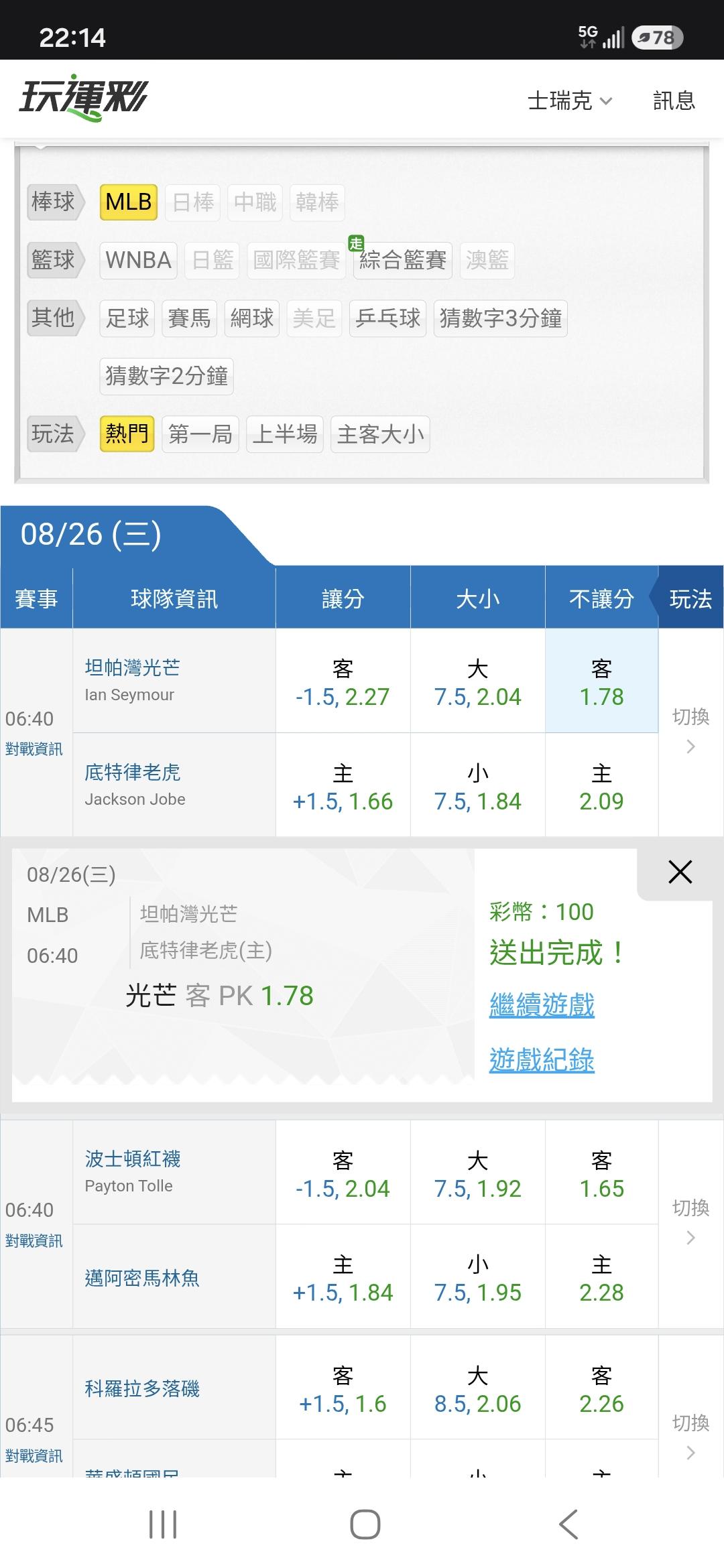This screenshot has width=724, height=1568.
Task: Tap Android back button
Action: pyautogui.click(x=568, y=1524)
